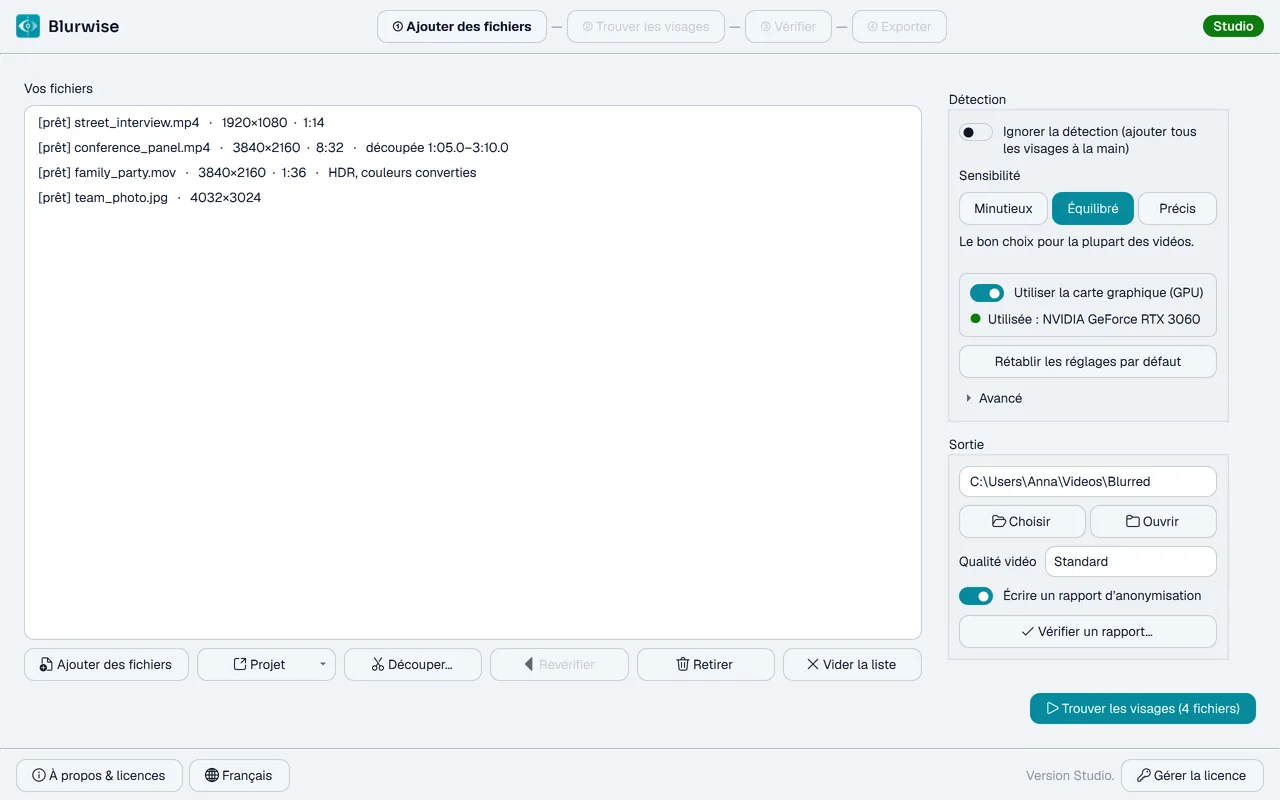The image size is (1280, 800).
Task: Open the Qualité vidéo Standard dropdown
Action: coord(1131,562)
